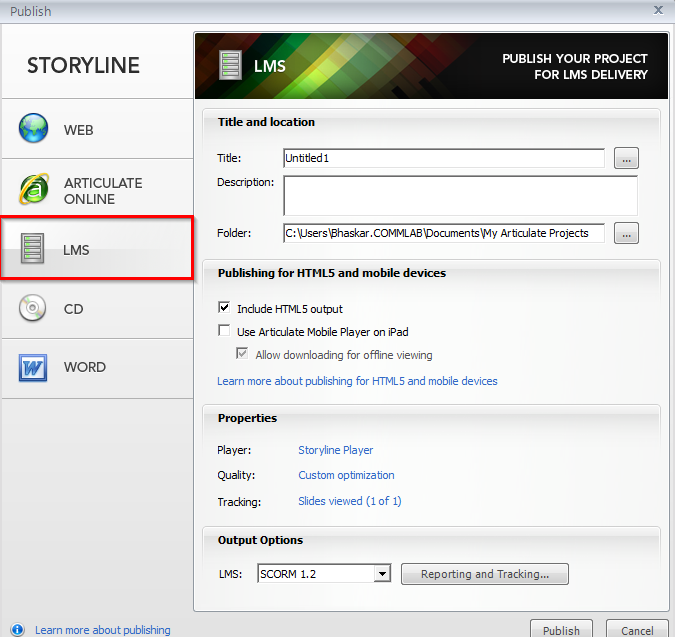Click the Web globe icon
The width and height of the screenshot is (675, 637).
click(33, 128)
